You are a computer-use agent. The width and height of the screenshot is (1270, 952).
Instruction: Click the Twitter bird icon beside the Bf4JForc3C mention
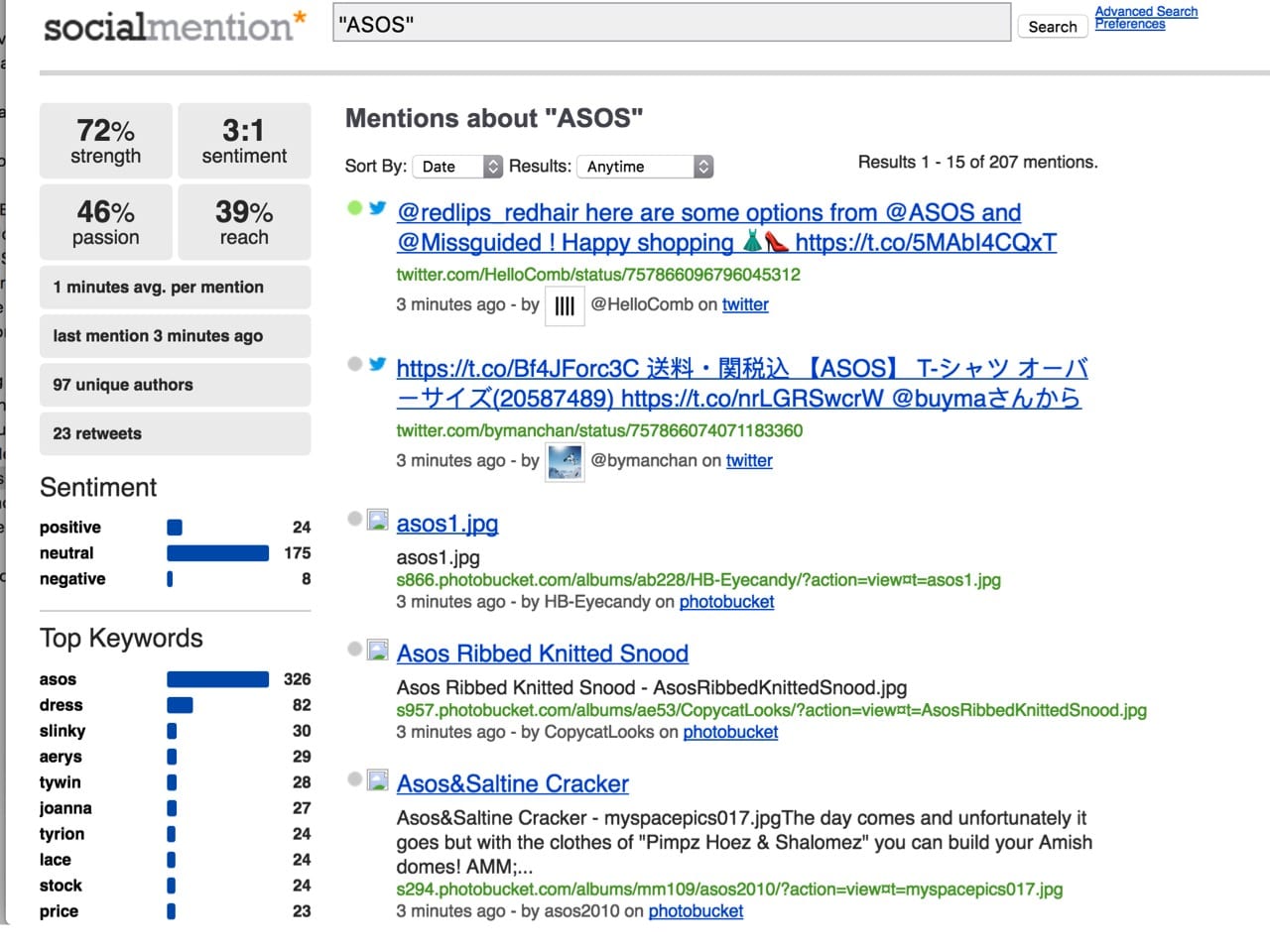tap(377, 364)
